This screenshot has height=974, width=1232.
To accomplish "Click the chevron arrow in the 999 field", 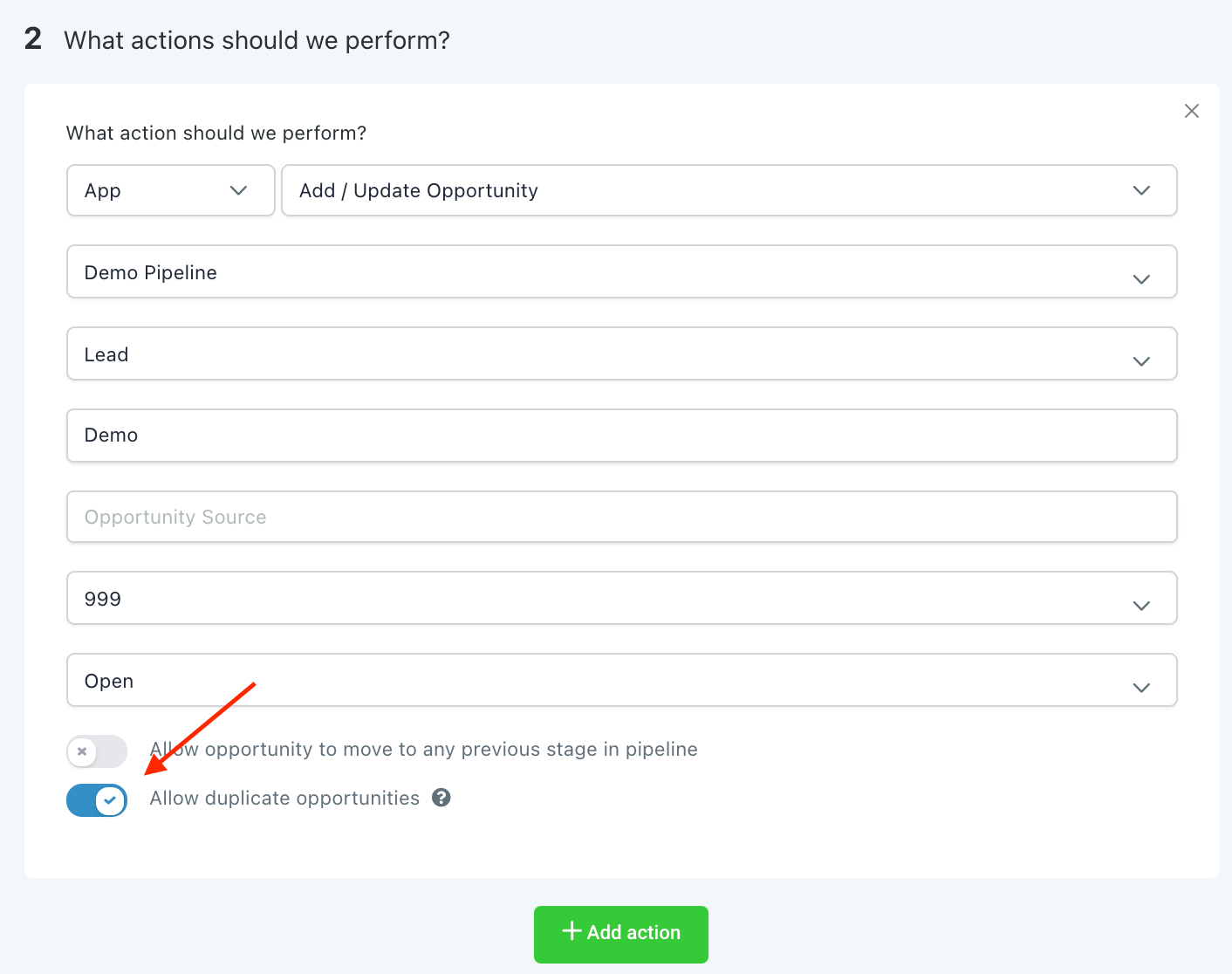I will click(x=1141, y=606).
